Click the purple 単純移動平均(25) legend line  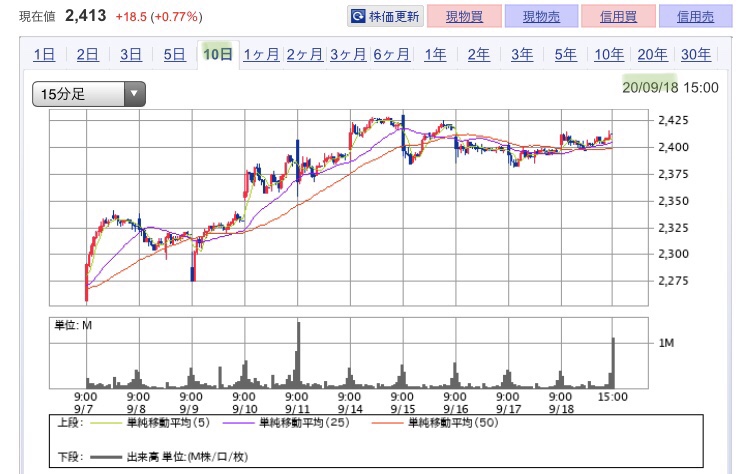click(x=239, y=423)
